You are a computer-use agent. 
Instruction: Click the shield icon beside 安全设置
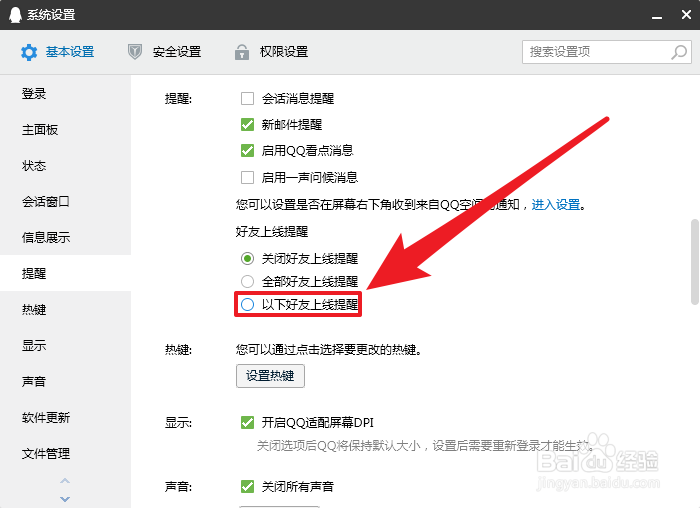135,52
